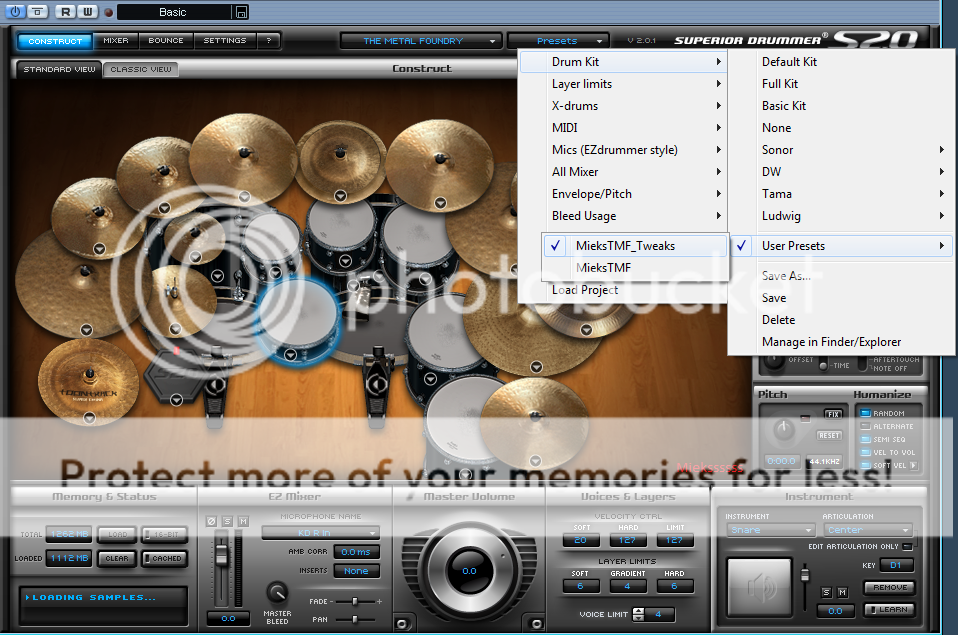958x635 pixels.
Task: Open the Inserts None selector
Action: coord(357,571)
